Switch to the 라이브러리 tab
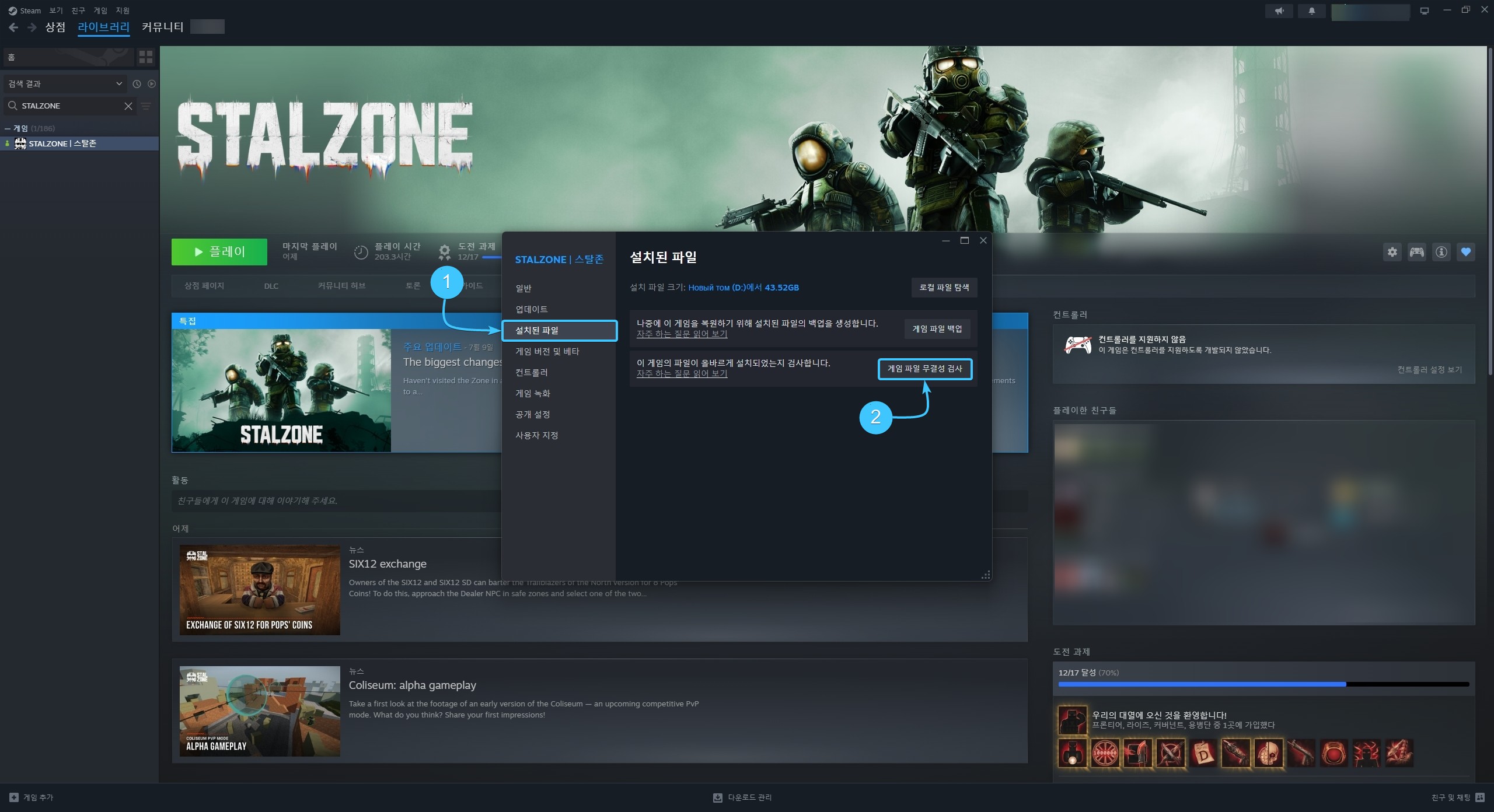1494x812 pixels. 103,27
